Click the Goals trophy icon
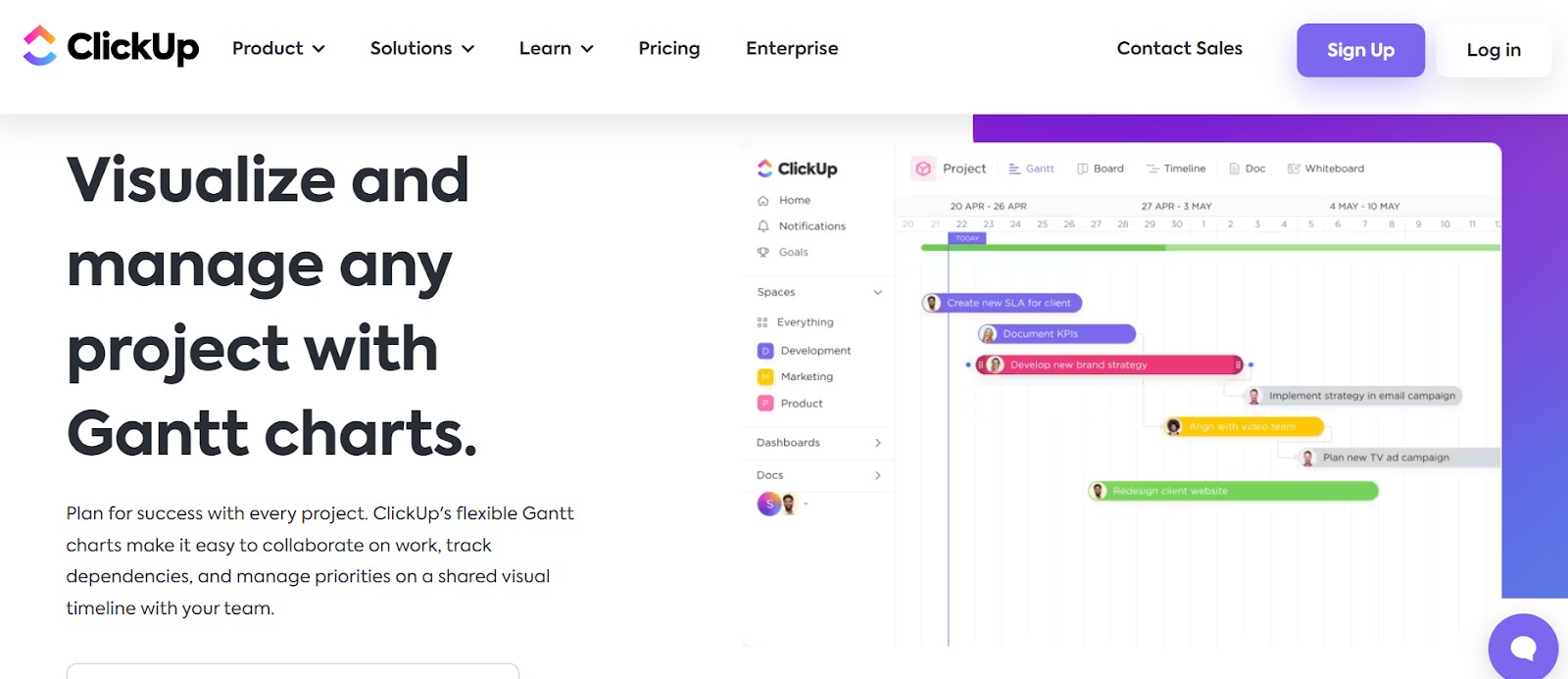The height and width of the screenshot is (679, 1568). click(x=763, y=253)
